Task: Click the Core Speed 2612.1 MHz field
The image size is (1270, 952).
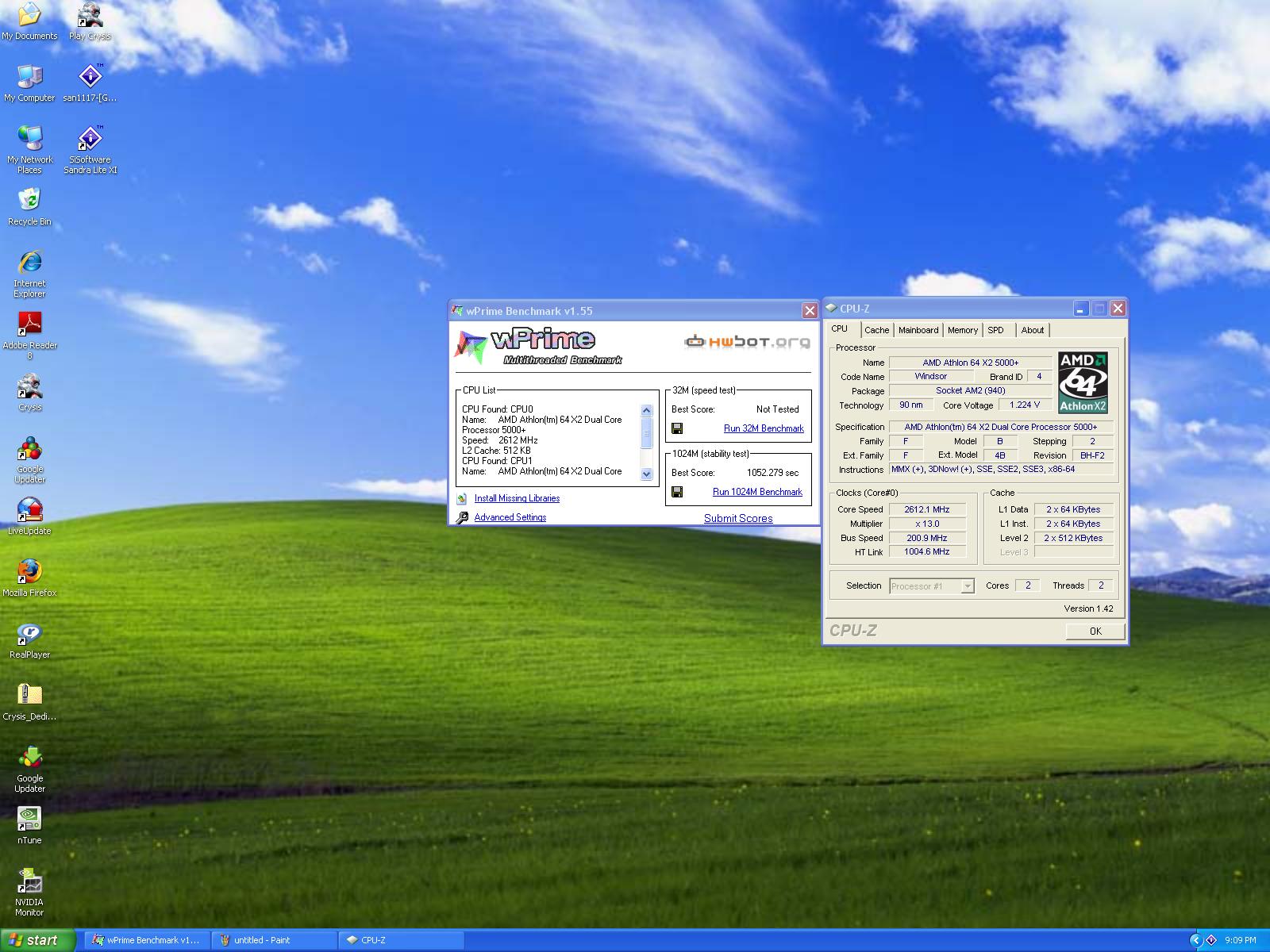Action: coord(926,509)
